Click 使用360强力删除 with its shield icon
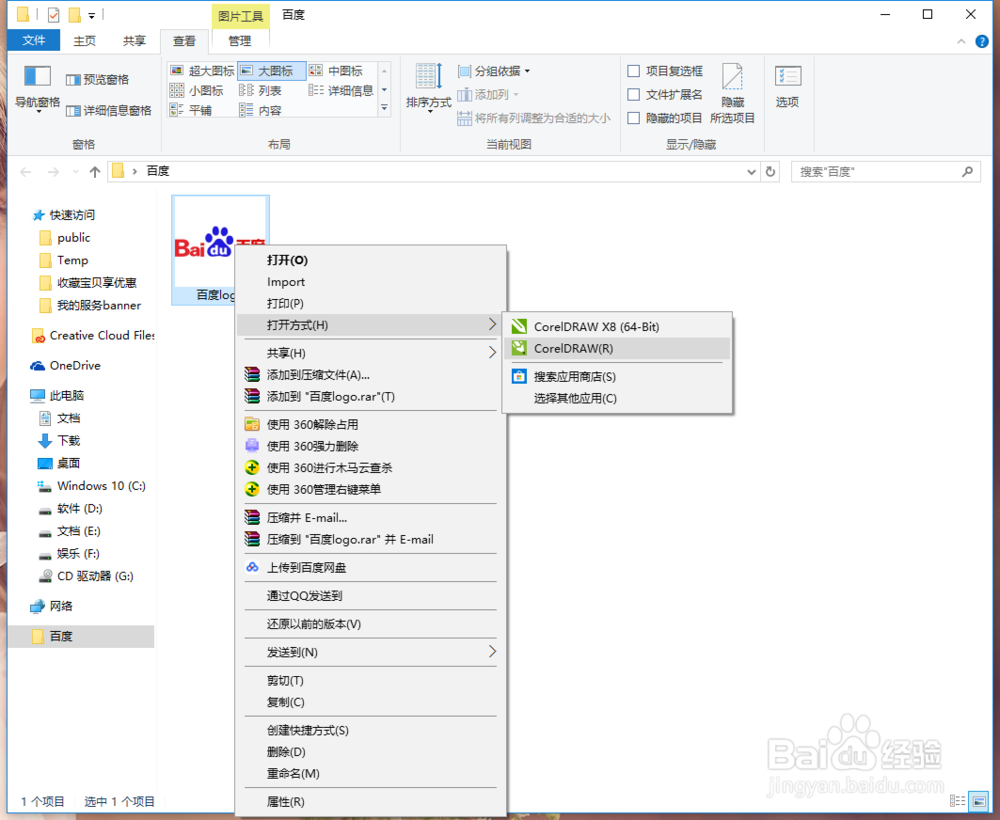 click(x=311, y=445)
